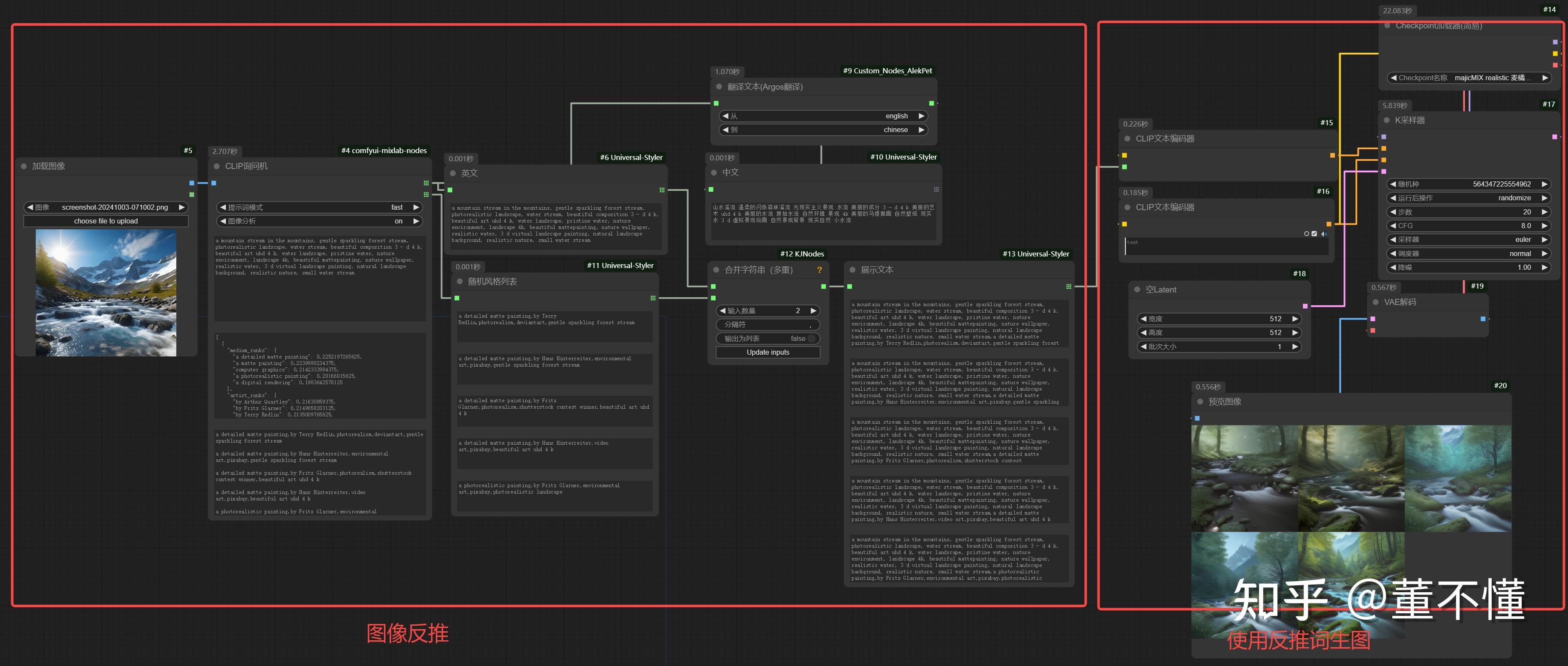Click the collapse dot on 翻译文本(Argos翻译) node
This screenshot has height=666, width=1568.
719,87
